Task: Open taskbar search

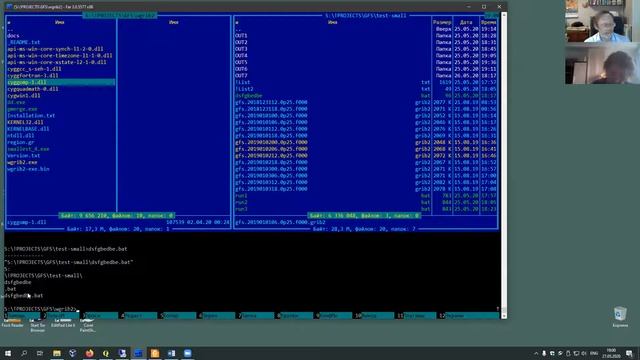Action: pyautogui.click(x=24, y=353)
